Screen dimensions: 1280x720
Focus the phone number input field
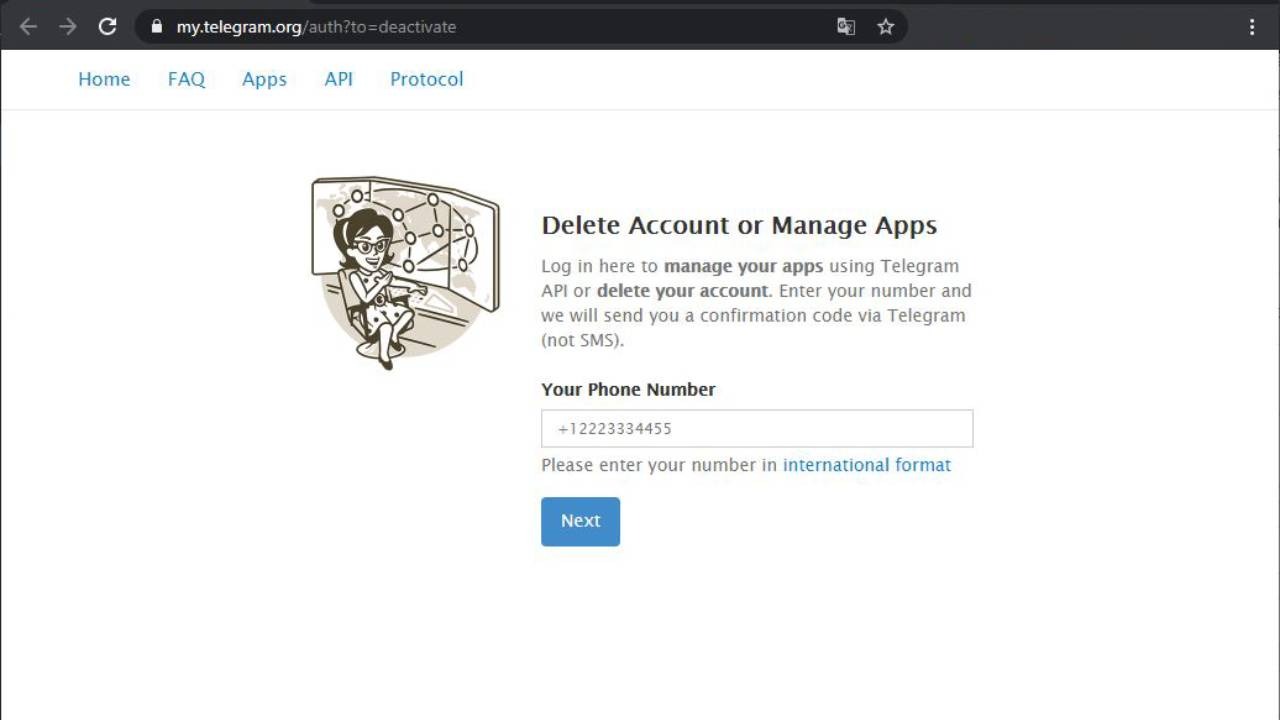tap(756, 428)
